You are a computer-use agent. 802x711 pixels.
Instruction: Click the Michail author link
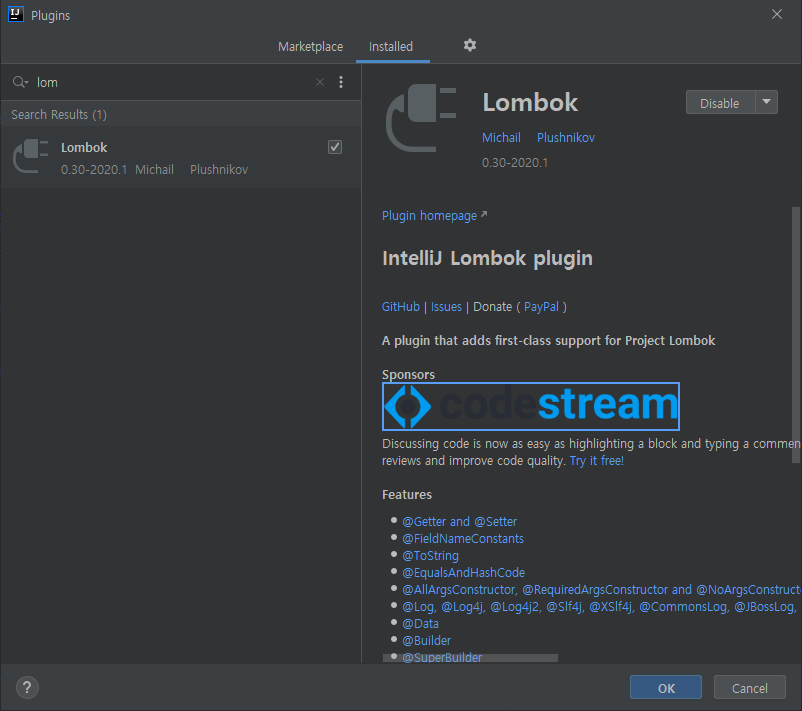tap(501, 138)
